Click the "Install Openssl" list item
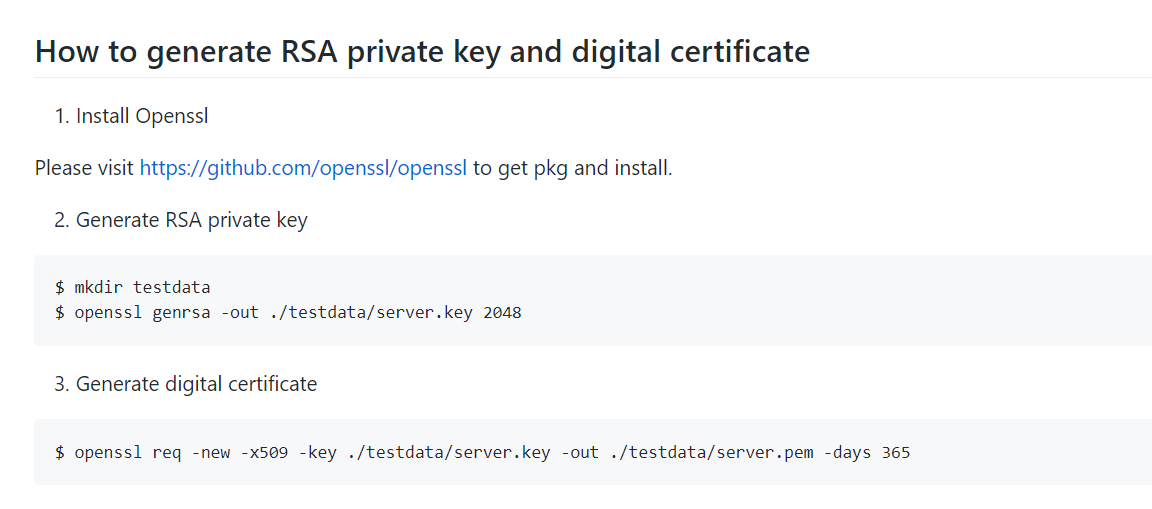This screenshot has height=509, width=1152. coord(142,116)
